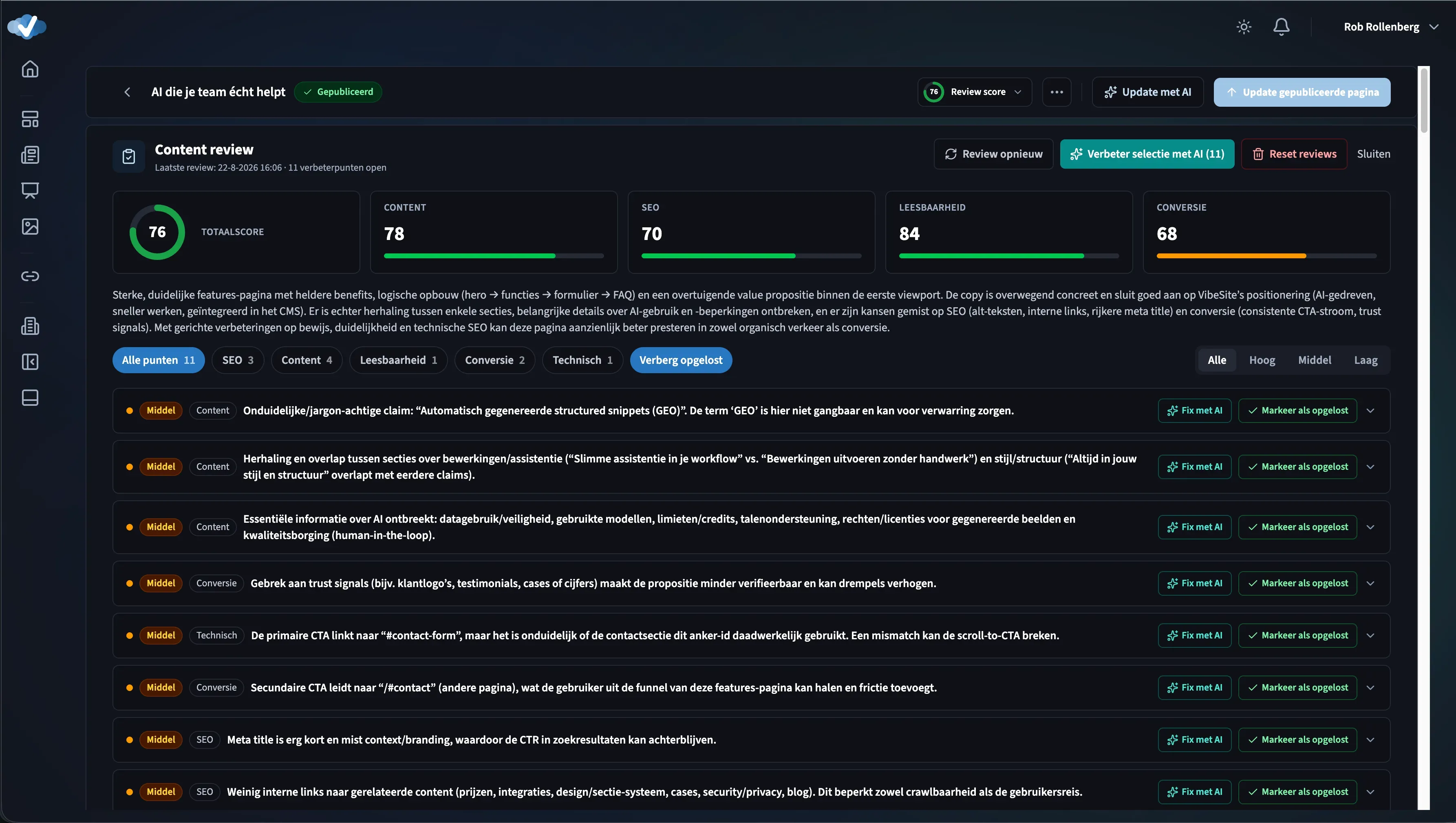1456x823 pixels.
Task: Toggle light theme sun icon
Action: click(1243, 26)
